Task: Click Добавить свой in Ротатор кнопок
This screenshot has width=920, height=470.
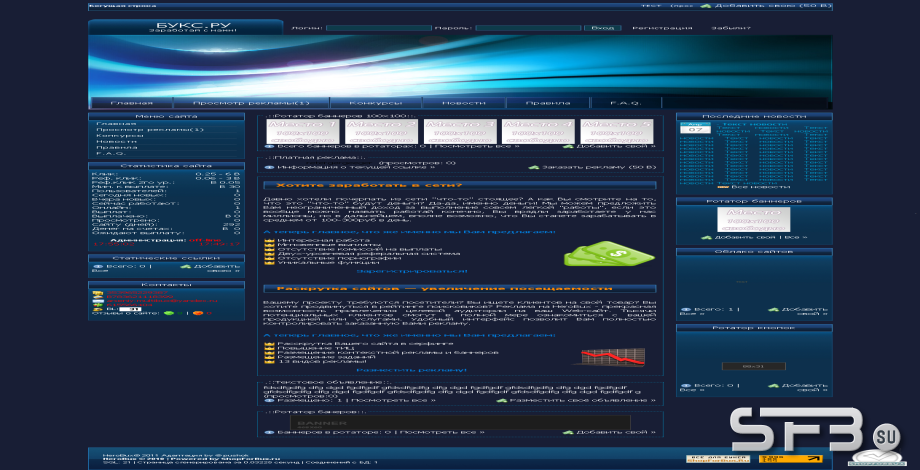Action: (x=804, y=387)
